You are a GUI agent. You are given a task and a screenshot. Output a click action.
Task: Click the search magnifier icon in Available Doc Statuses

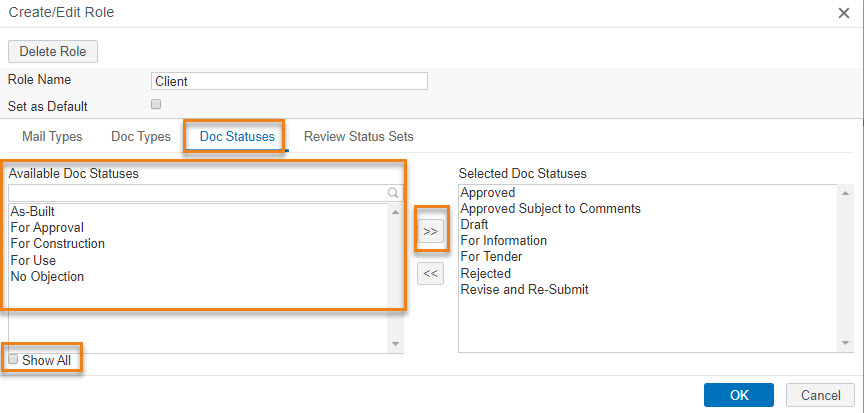(x=393, y=194)
